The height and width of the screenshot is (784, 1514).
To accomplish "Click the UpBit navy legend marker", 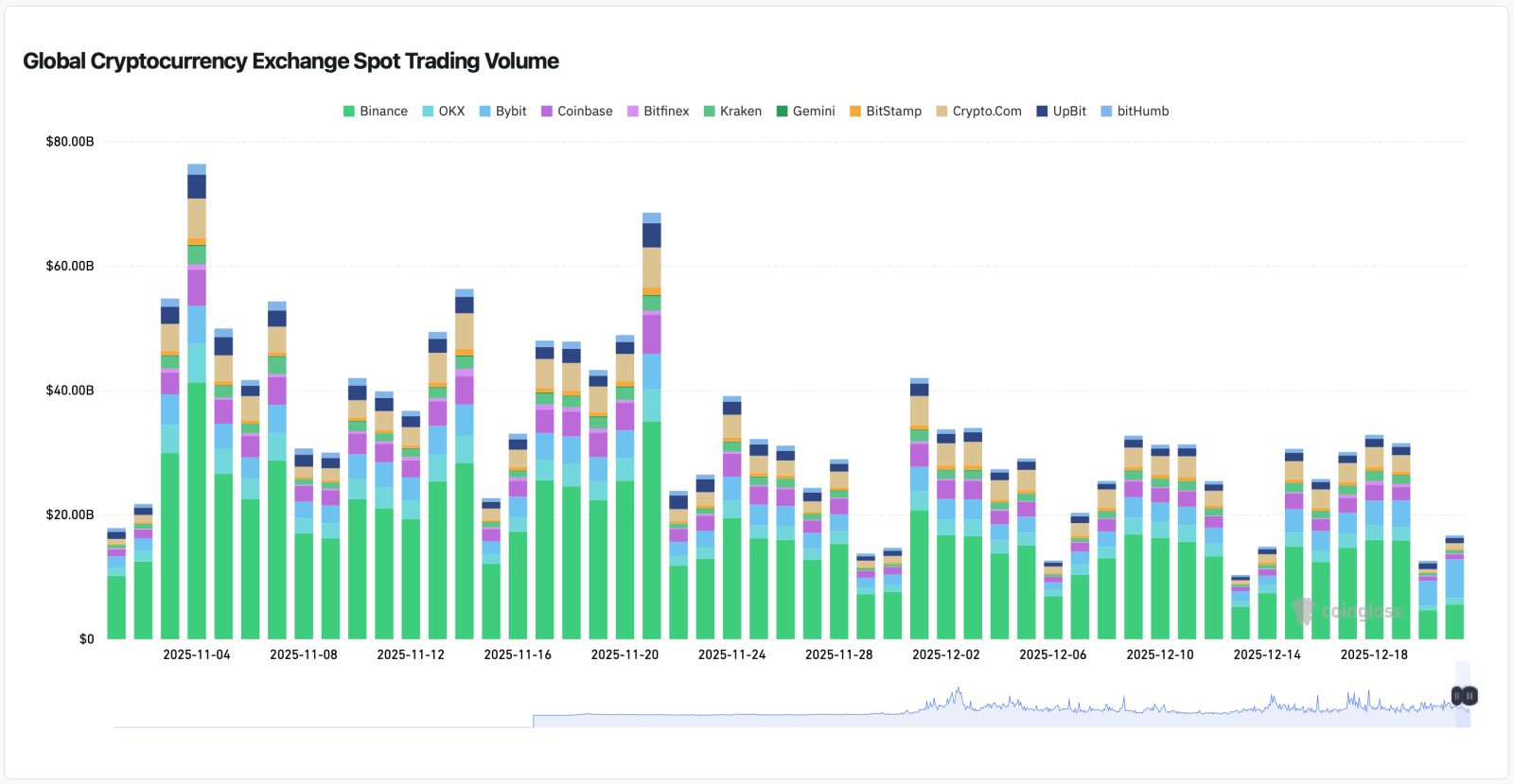I will click(x=1043, y=112).
